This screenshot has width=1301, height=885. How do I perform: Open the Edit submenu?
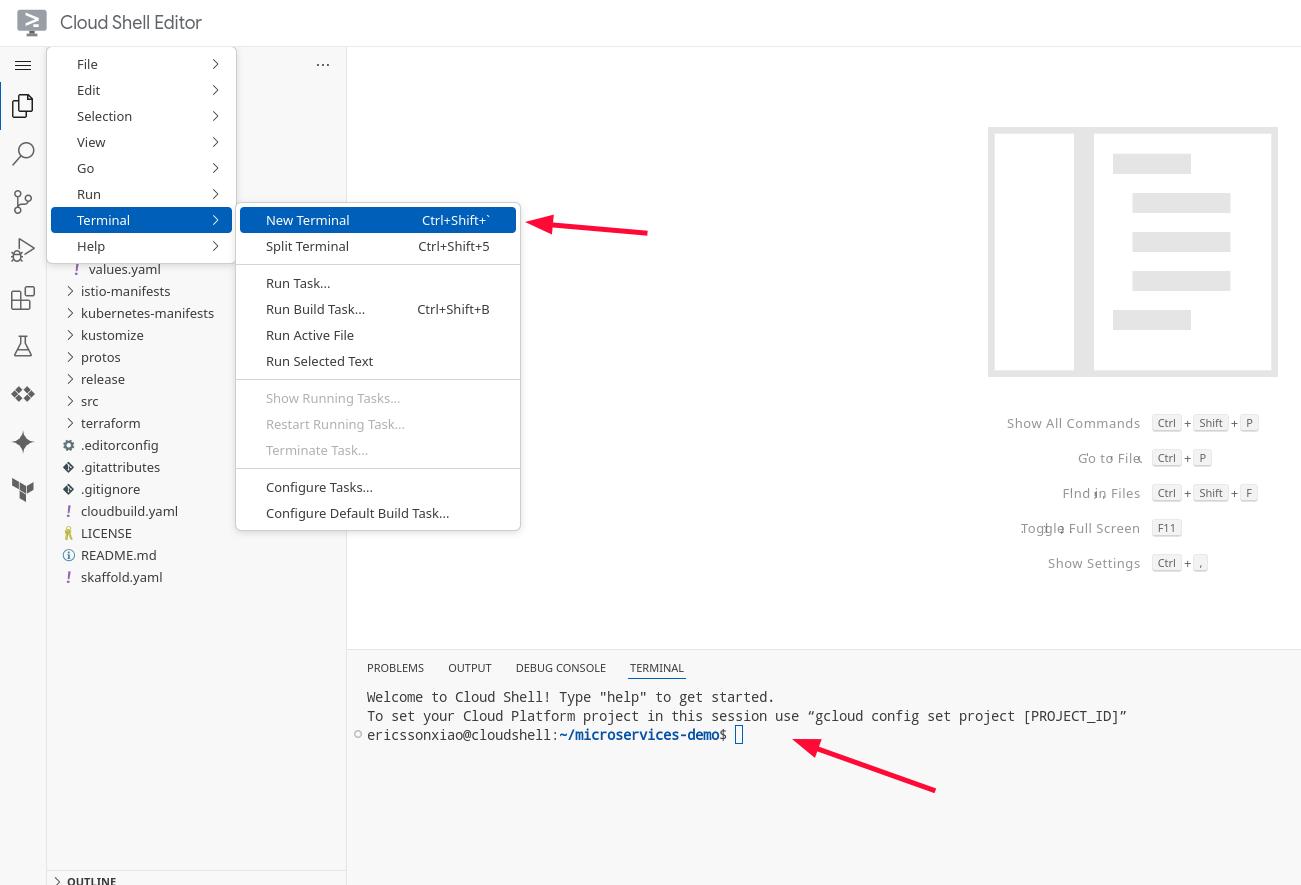tap(141, 90)
